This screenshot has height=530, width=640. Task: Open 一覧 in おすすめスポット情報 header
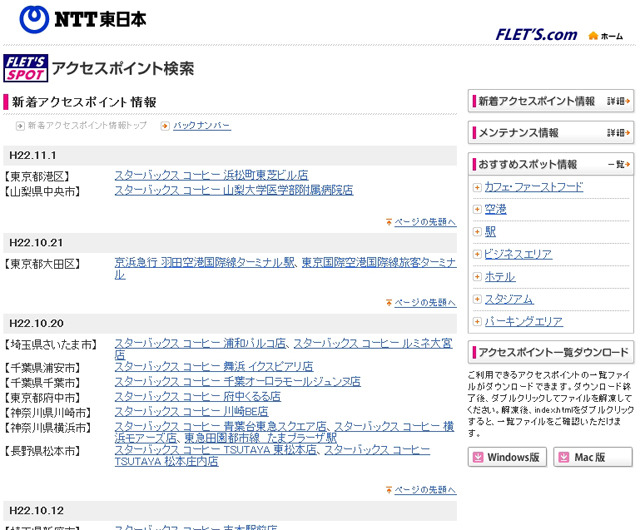[x=619, y=164]
